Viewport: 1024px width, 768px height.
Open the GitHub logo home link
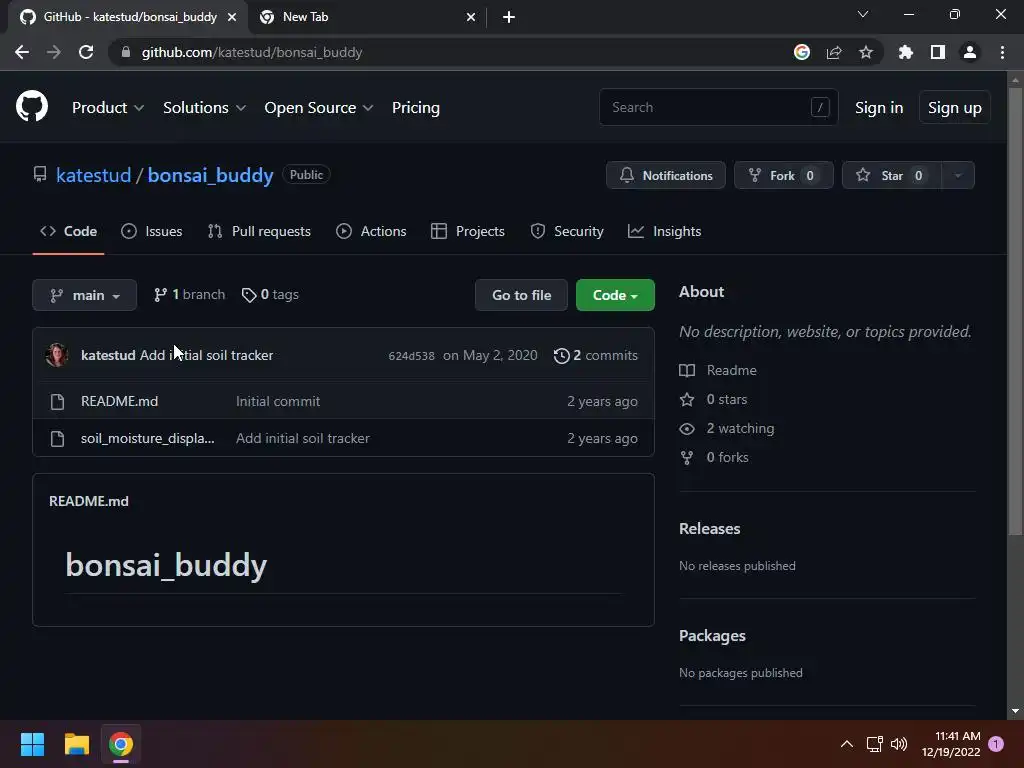31,106
